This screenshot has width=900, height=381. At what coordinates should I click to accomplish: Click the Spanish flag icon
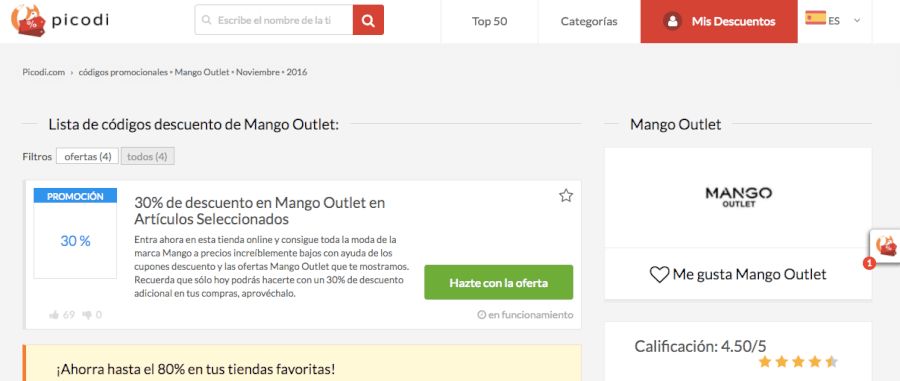coord(815,18)
